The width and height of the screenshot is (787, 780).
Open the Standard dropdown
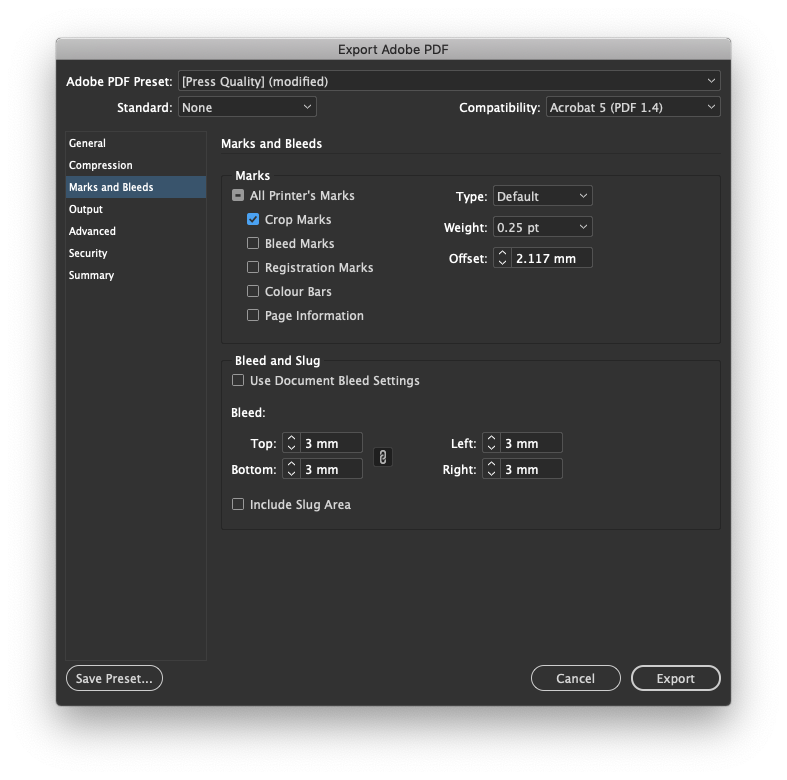(247, 107)
